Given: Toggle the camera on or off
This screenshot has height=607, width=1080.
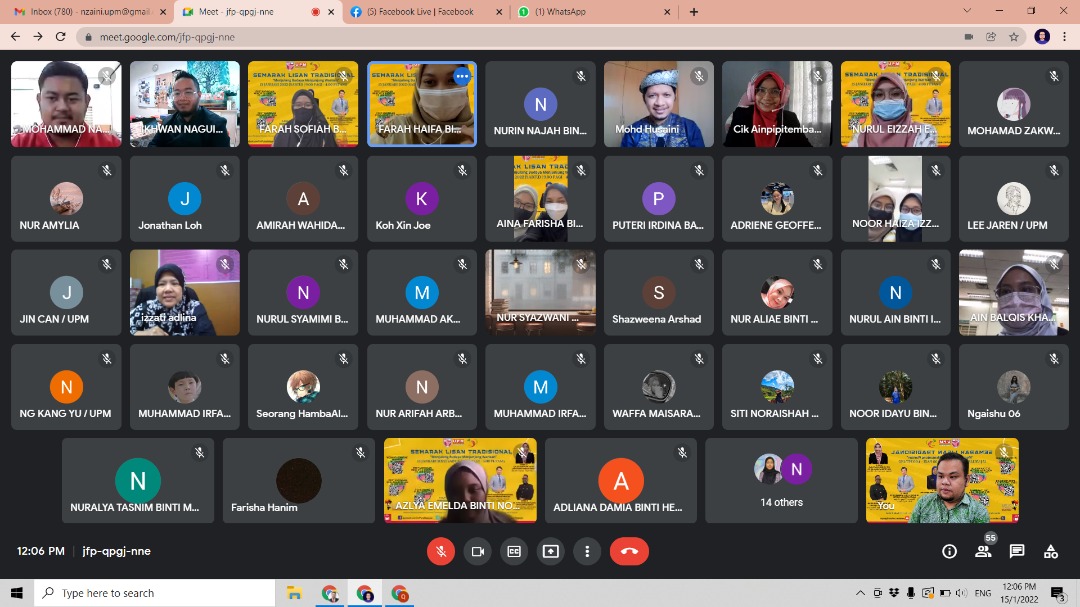Looking at the screenshot, I should point(478,551).
